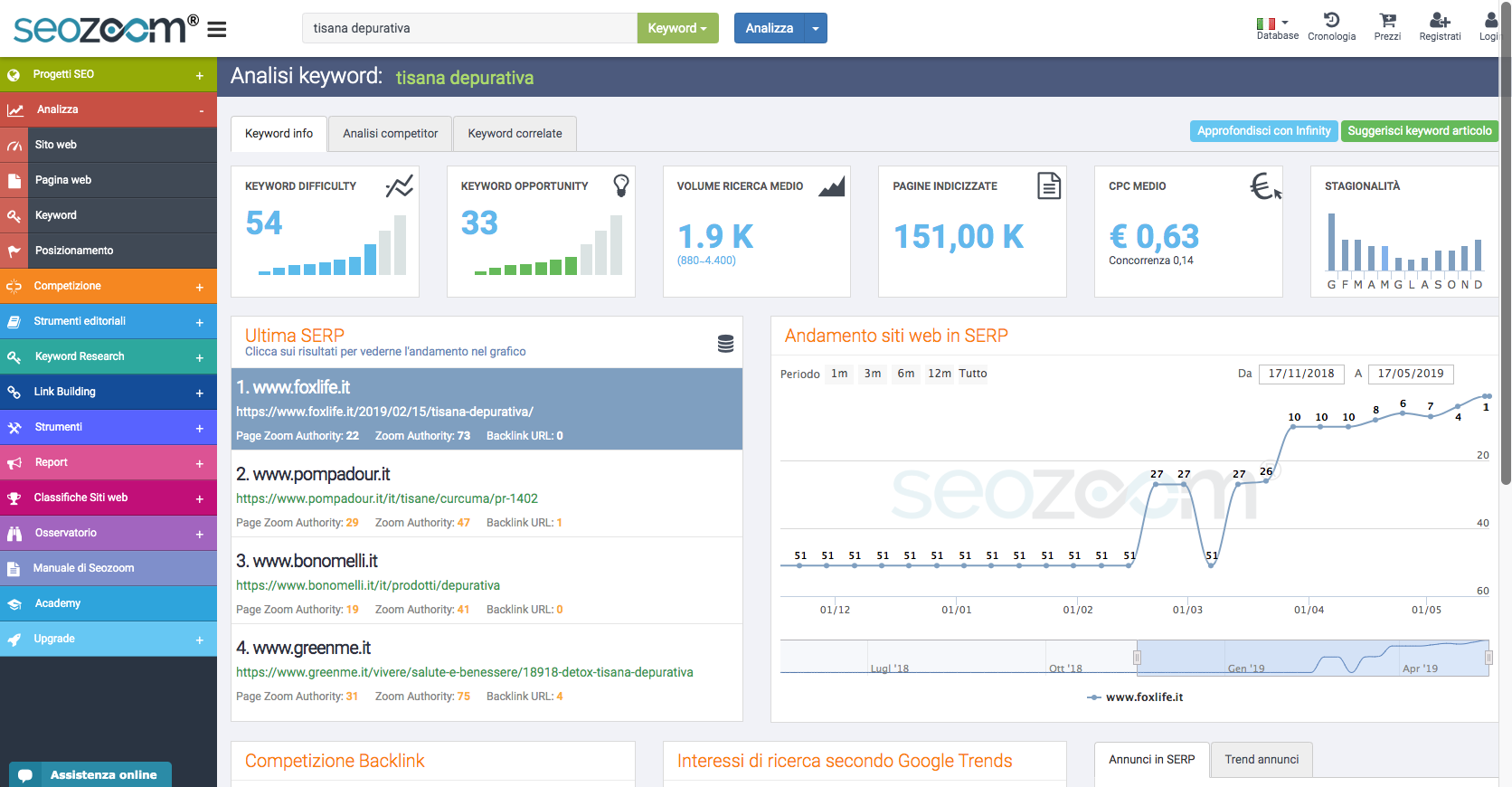The height and width of the screenshot is (787, 1512).
Task: Click the Sito web gauge icon
Action: [x=14, y=146]
